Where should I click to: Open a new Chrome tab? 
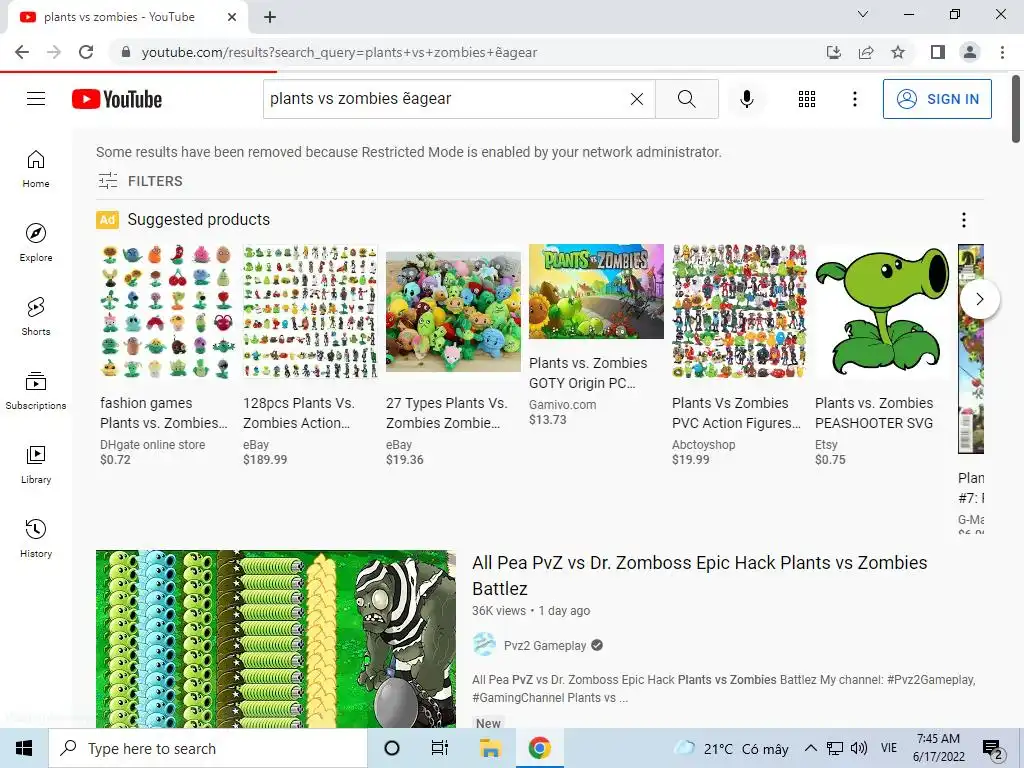270,17
